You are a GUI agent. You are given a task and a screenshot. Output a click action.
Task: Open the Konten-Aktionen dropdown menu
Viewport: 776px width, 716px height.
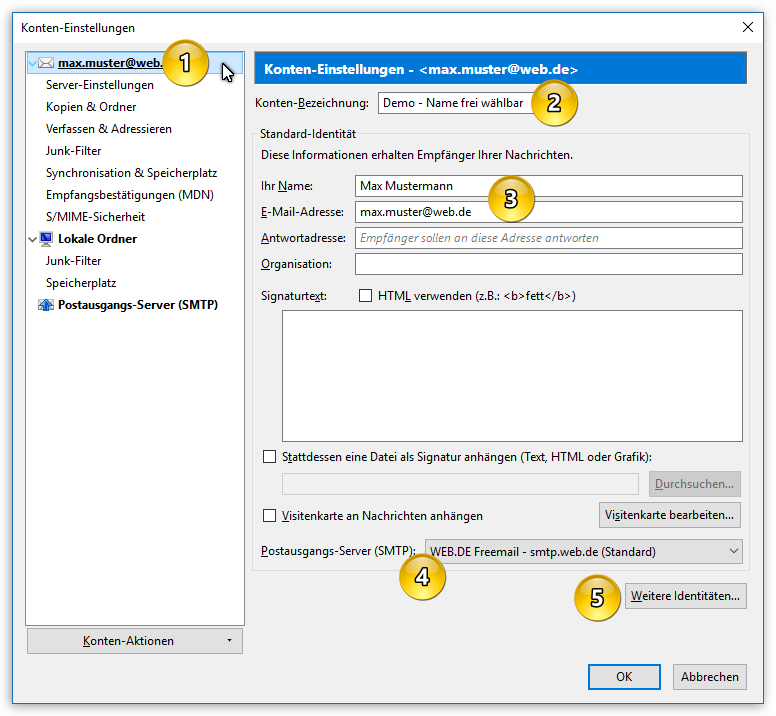pyautogui.click(x=135, y=641)
